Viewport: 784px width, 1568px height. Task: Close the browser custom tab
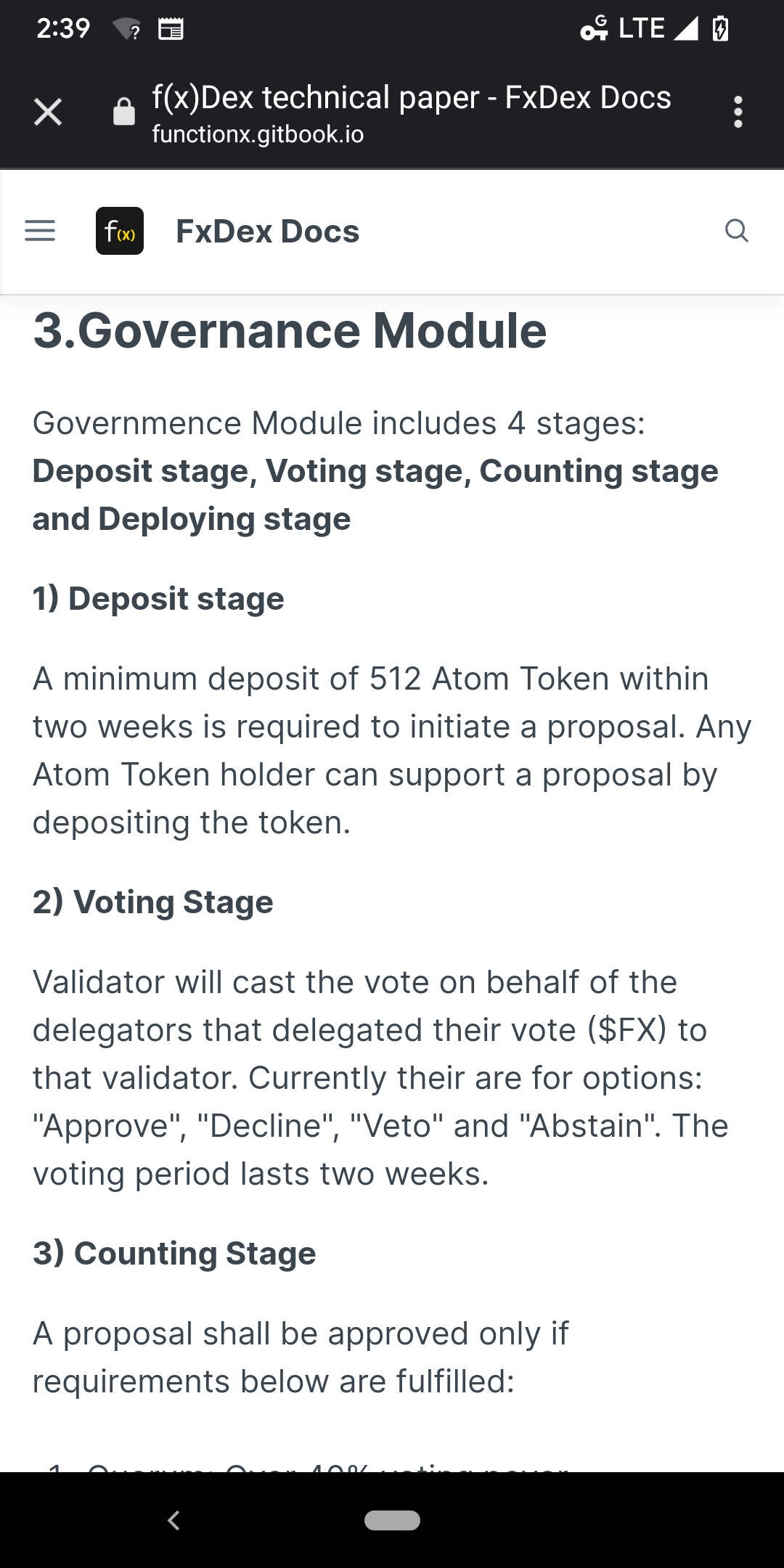pyautogui.click(x=48, y=113)
